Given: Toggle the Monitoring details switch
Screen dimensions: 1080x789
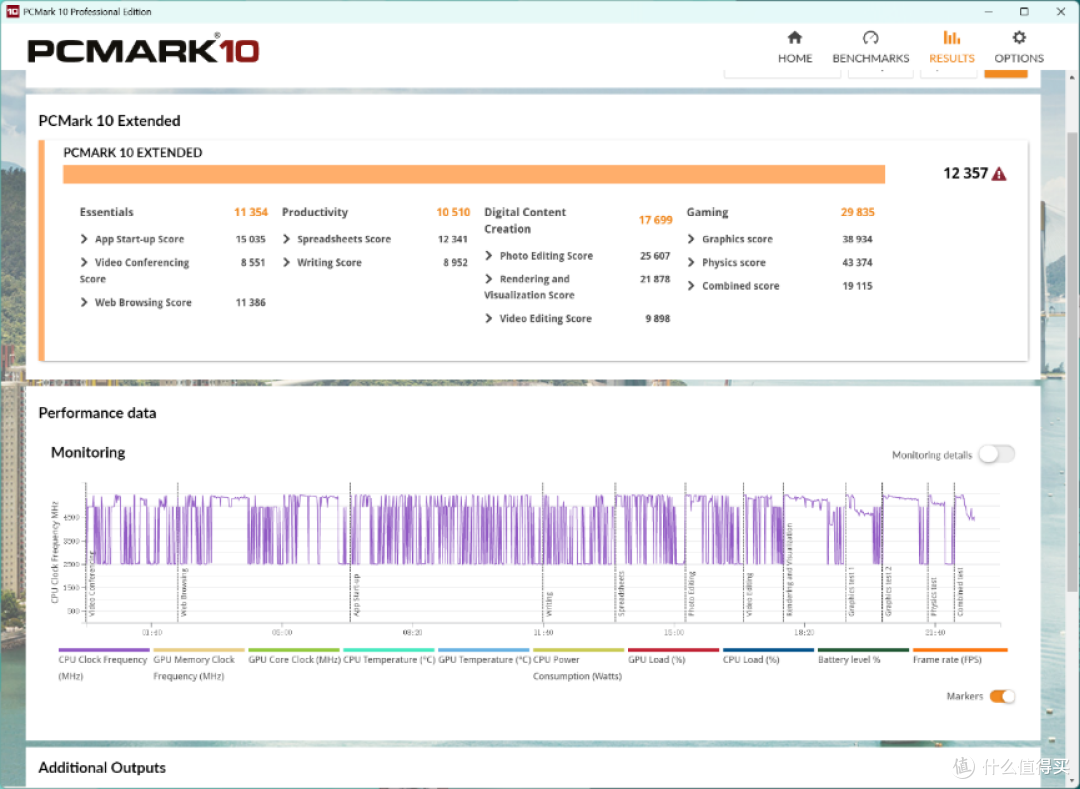Looking at the screenshot, I should click(x=997, y=454).
